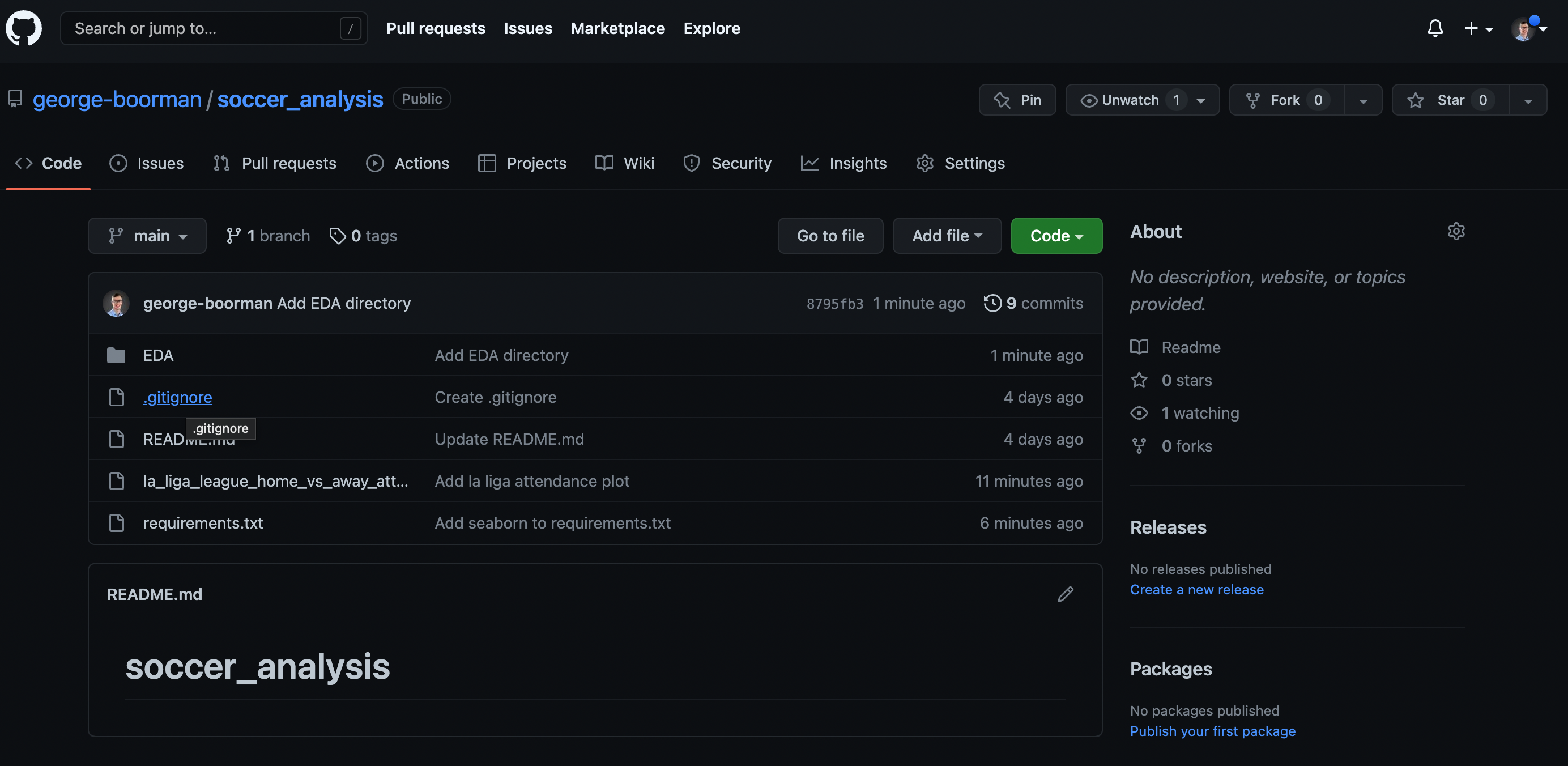1568x766 pixels.
Task: Open the green Code dropdown
Action: tap(1056, 236)
